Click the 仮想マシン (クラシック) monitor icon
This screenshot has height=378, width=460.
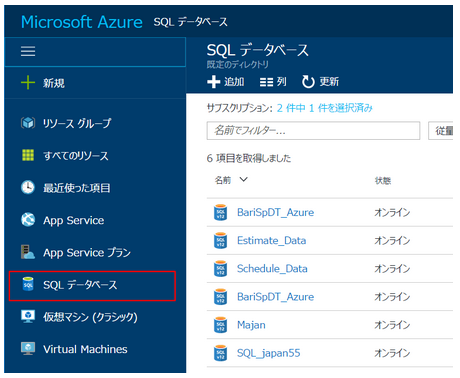pyautogui.click(x=28, y=316)
